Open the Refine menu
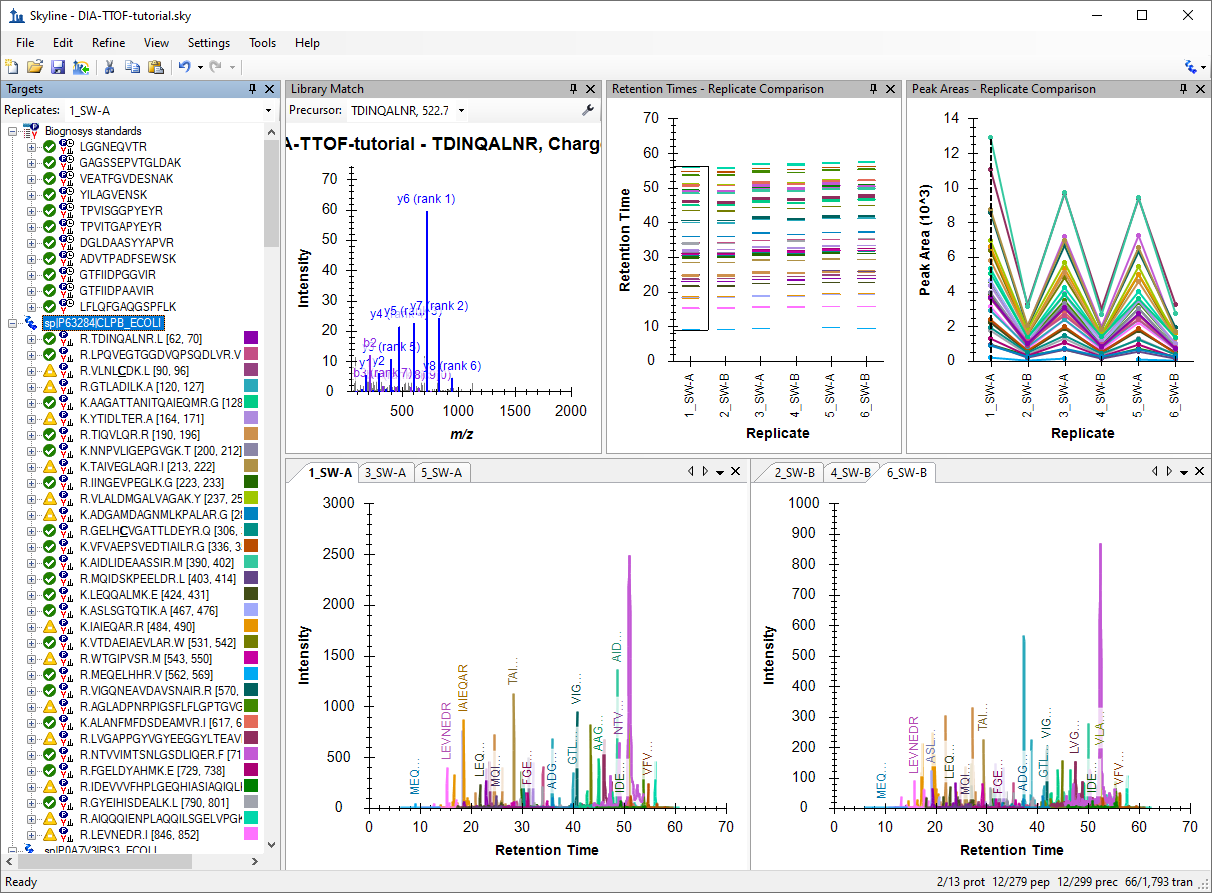 (x=109, y=43)
